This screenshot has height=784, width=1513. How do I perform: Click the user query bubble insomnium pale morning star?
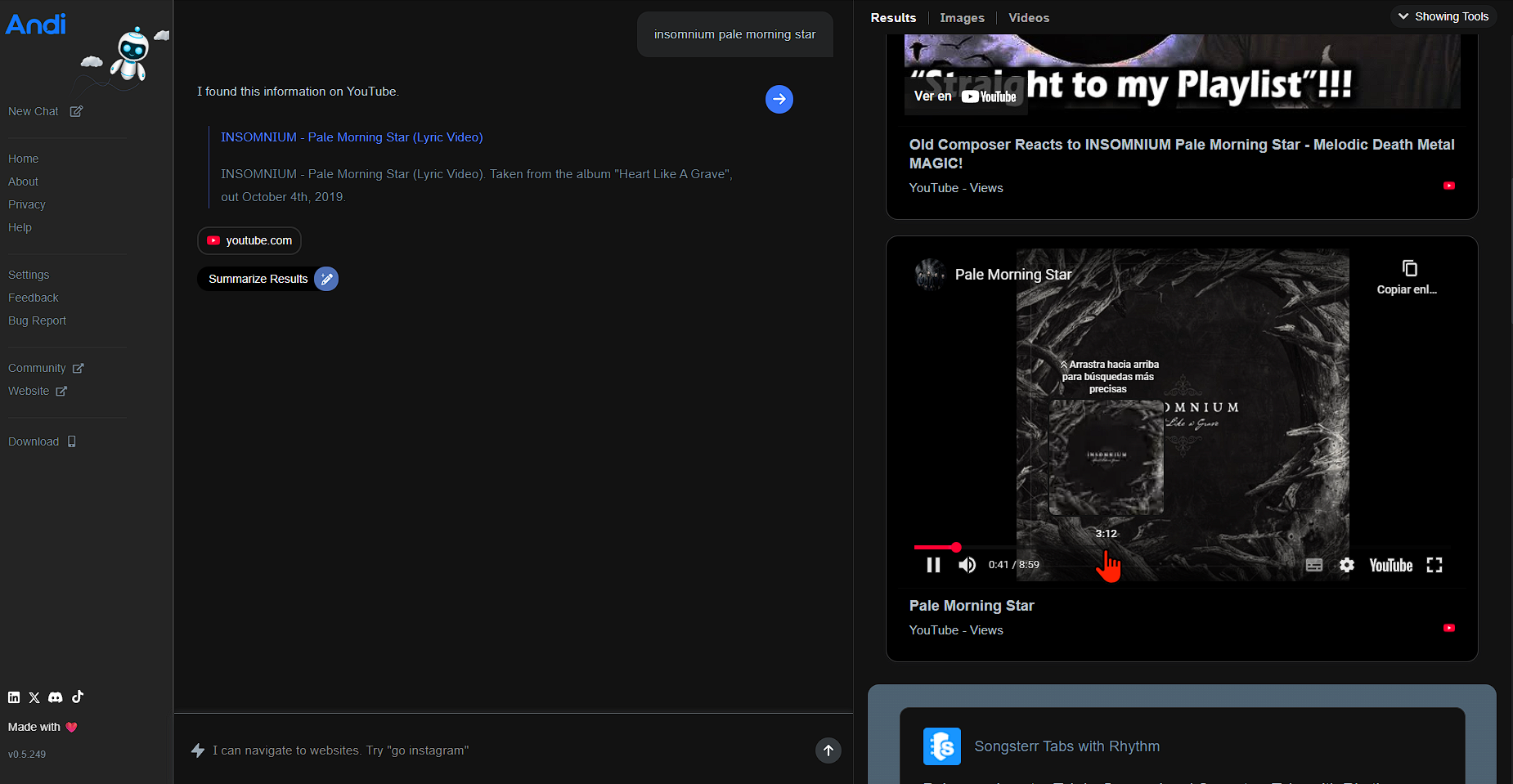735,34
